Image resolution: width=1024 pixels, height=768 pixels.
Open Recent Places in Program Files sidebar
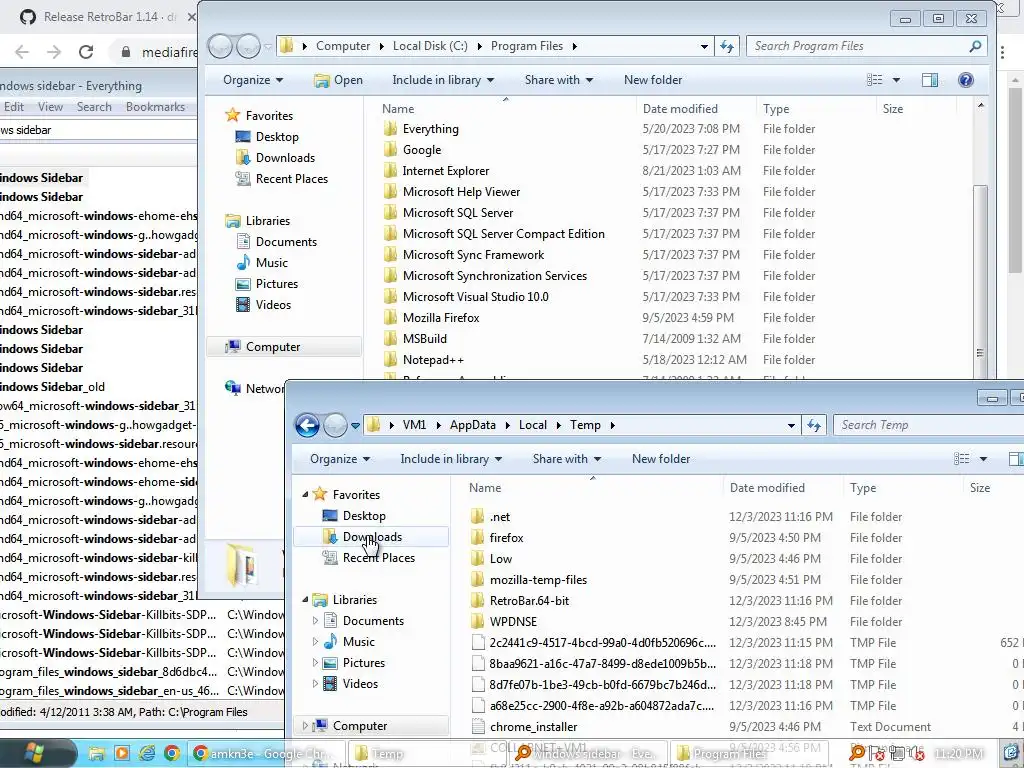click(291, 179)
